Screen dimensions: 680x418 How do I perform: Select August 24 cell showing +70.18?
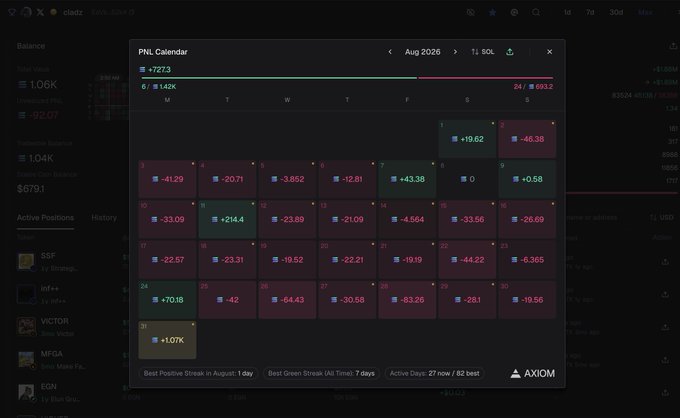[167, 300]
